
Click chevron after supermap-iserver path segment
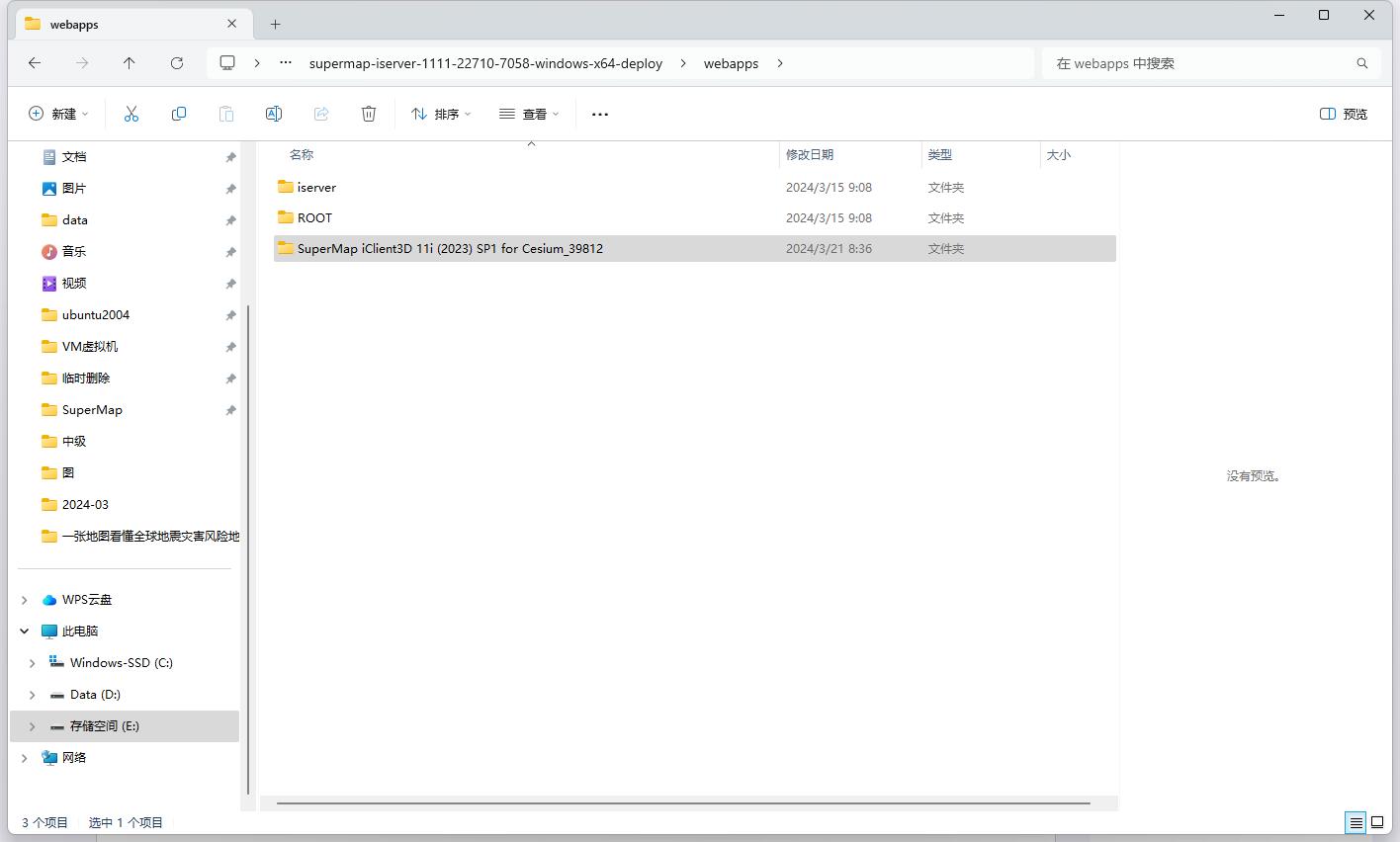683,63
